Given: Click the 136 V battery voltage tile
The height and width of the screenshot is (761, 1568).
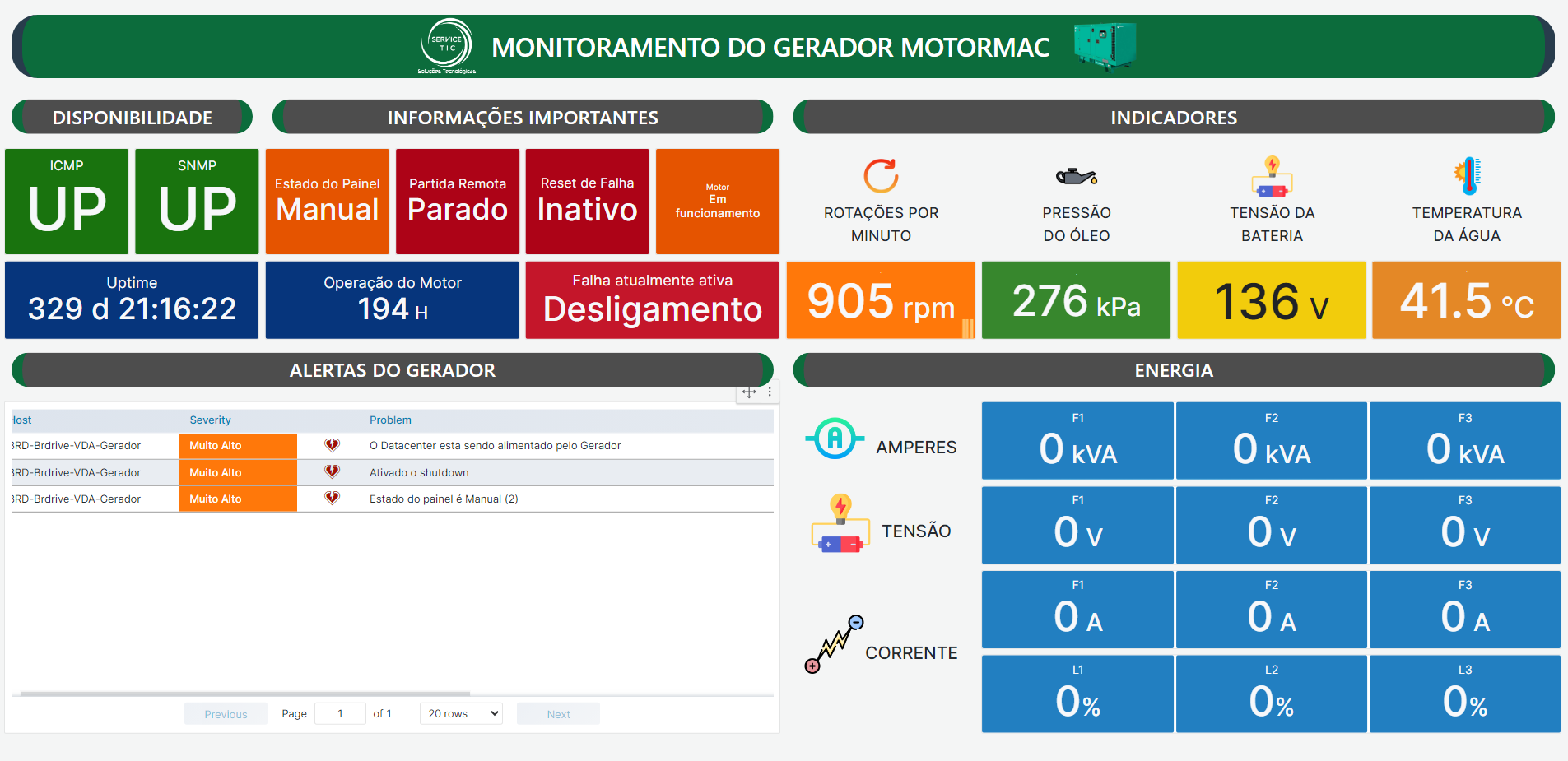Looking at the screenshot, I should pos(1272,300).
